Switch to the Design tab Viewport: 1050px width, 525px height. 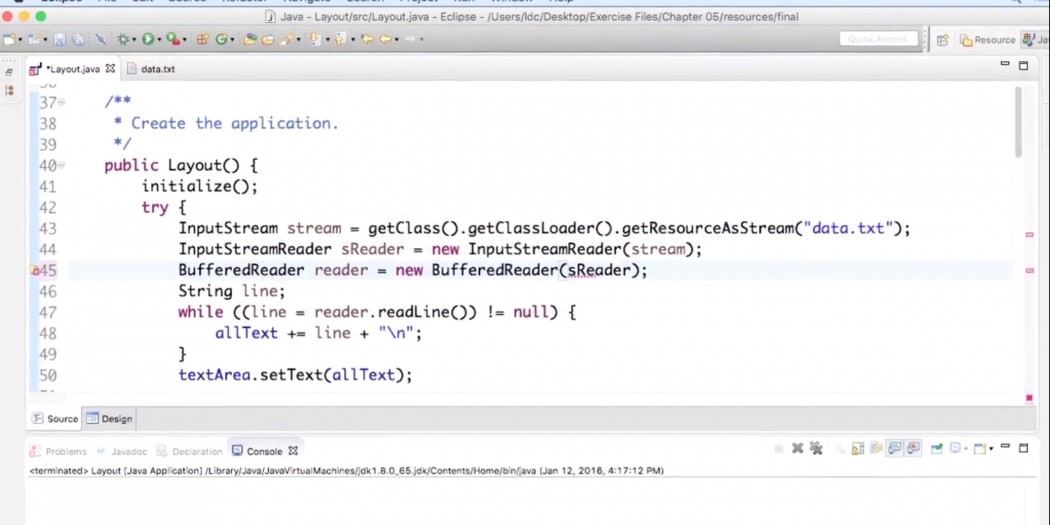click(109, 419)
